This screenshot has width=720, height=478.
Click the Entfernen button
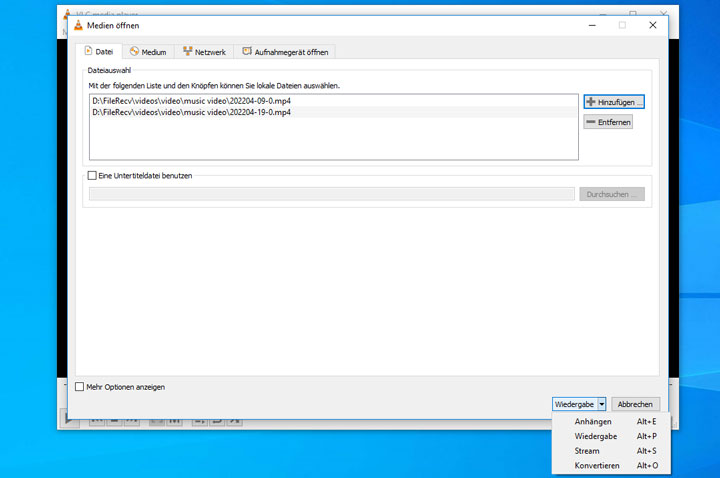[x=608, y=122]
